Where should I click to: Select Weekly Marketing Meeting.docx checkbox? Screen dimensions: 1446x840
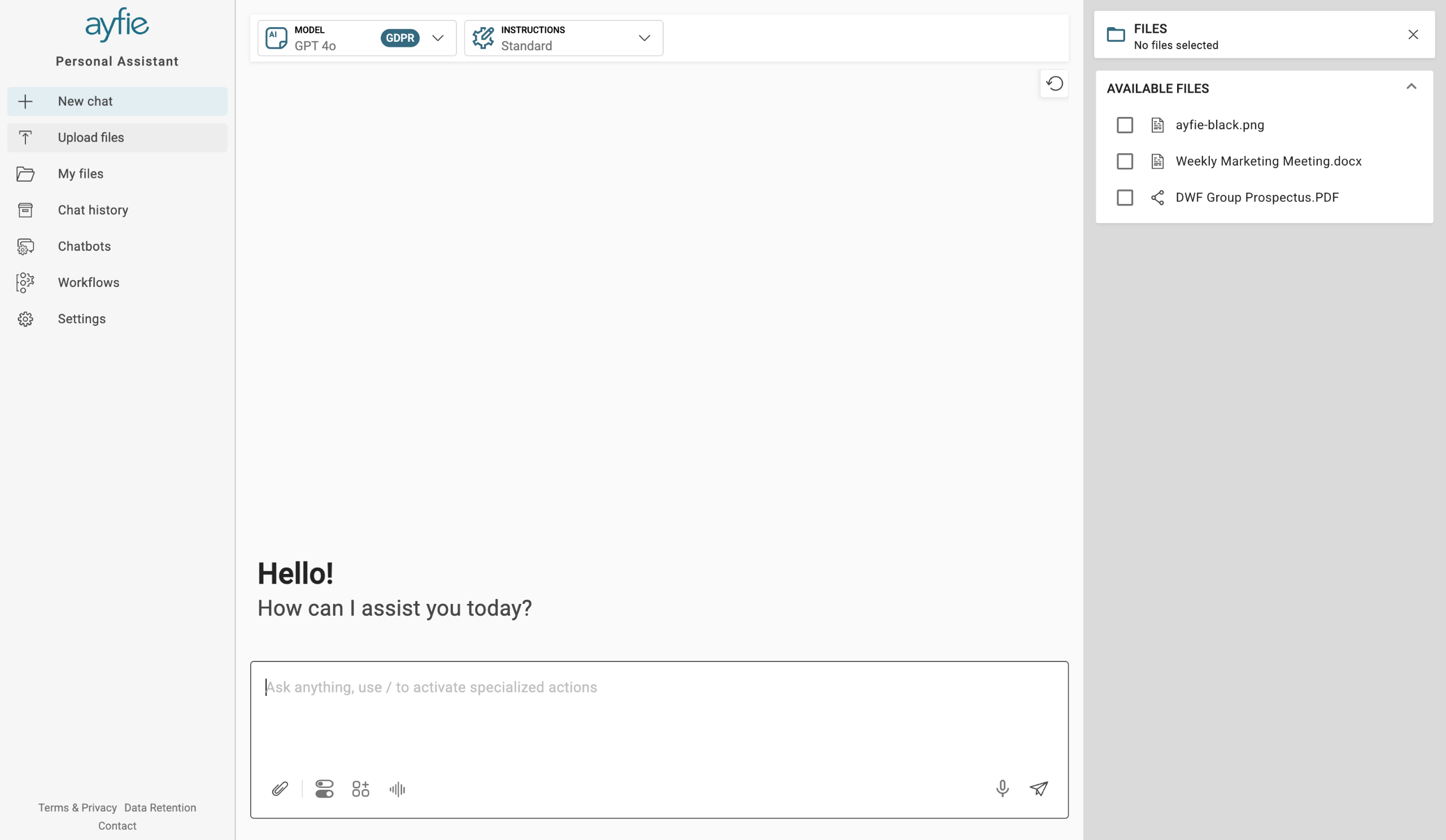(x=1125, y=161)
